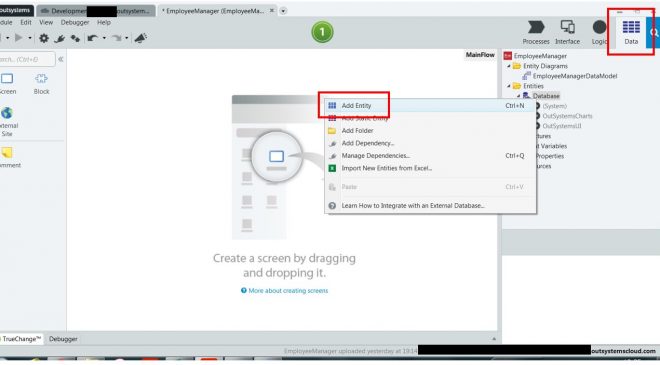Image resolution: width=660 pixels, height=365 pixels.
Task: Select the Database tree node
Action: coord(546,96)
